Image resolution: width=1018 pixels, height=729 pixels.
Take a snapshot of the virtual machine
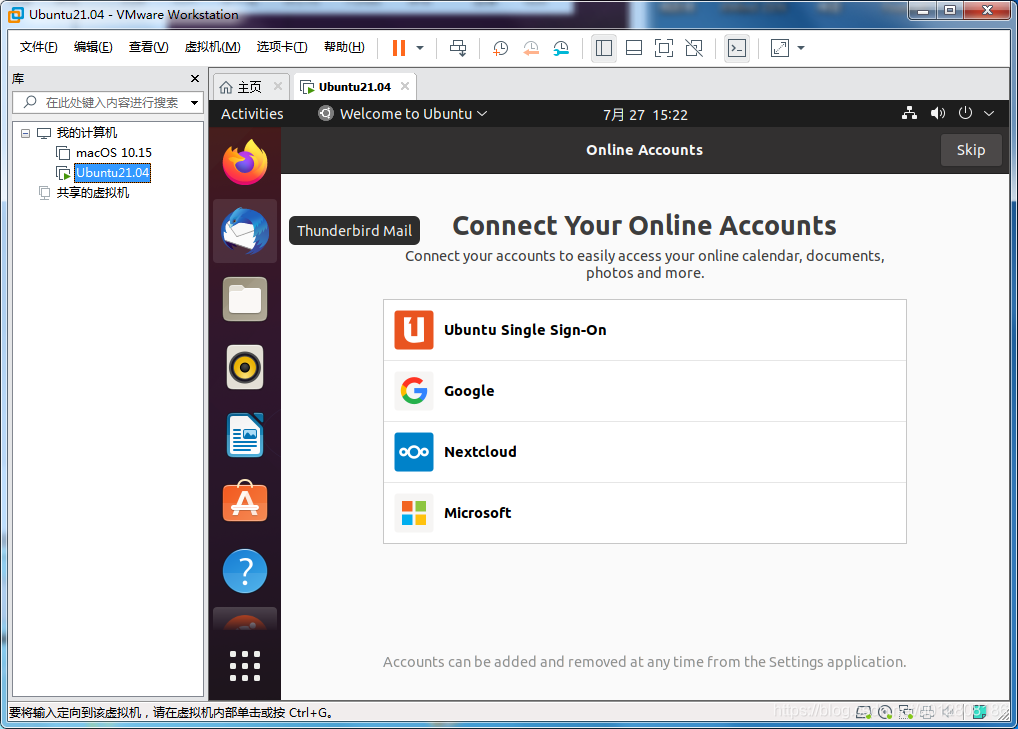click(500, 47)
